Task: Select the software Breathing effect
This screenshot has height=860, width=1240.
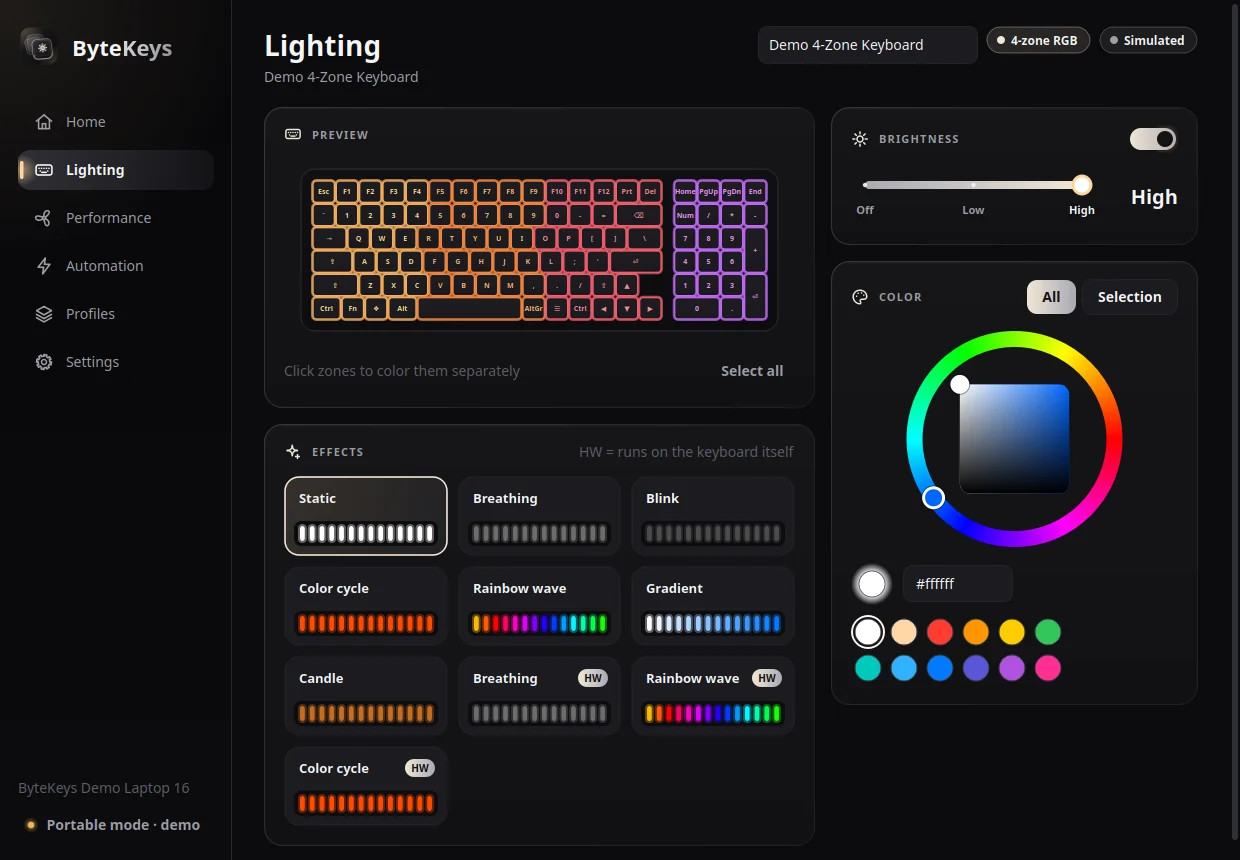Action: tap(539, 516)
